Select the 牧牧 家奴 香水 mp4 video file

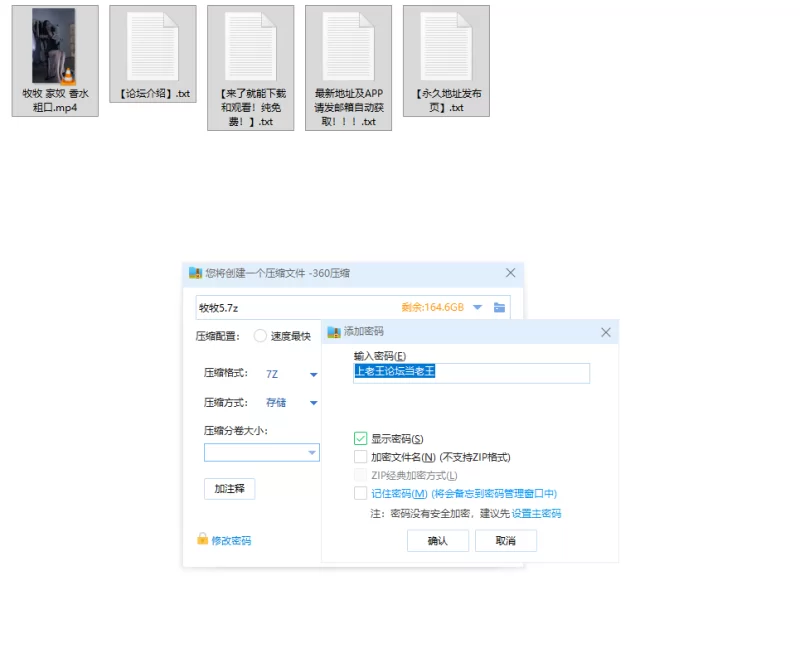pos(55,61)
